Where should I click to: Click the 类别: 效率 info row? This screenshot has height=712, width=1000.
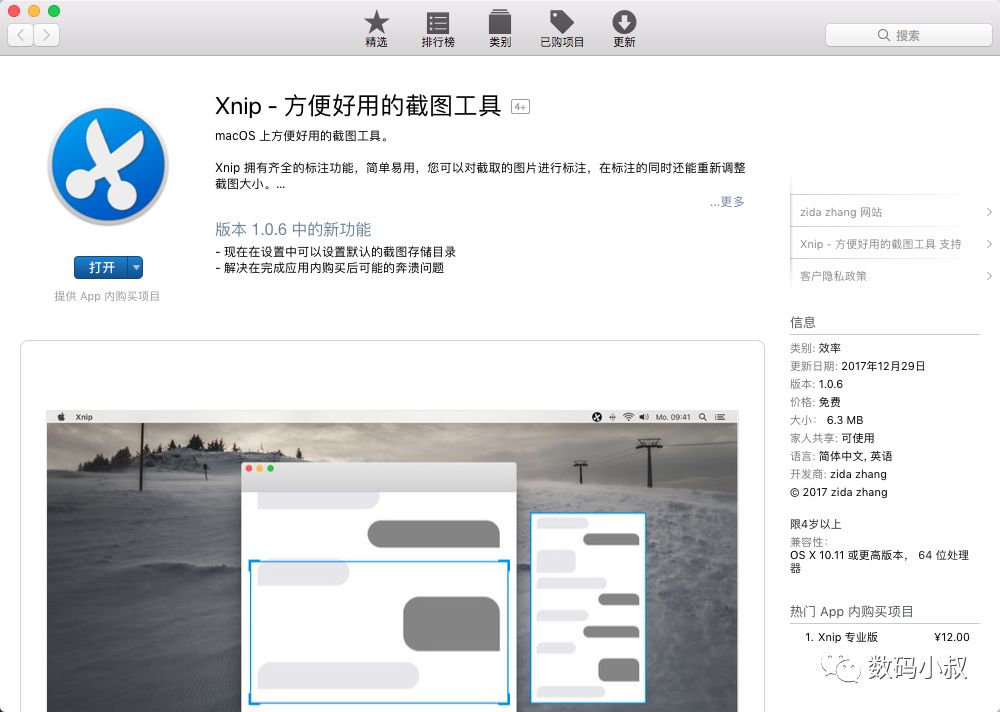815,348
